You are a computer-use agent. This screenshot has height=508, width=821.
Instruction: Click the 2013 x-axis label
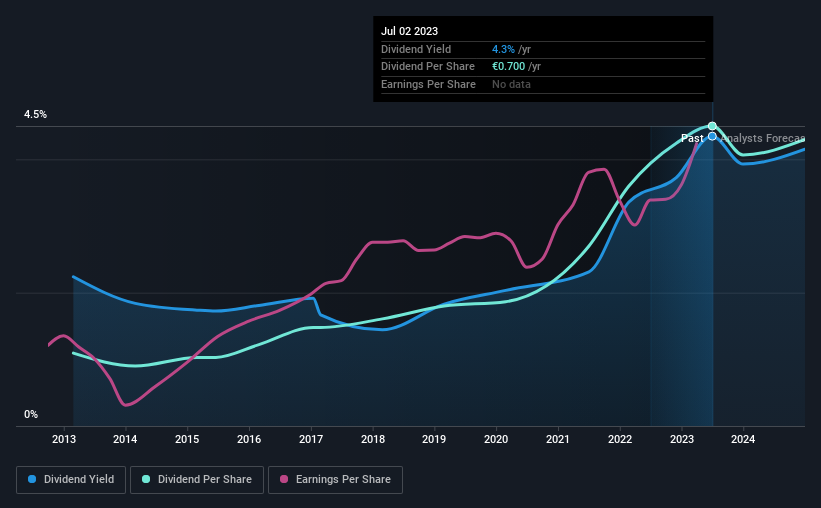click(64, 439)
